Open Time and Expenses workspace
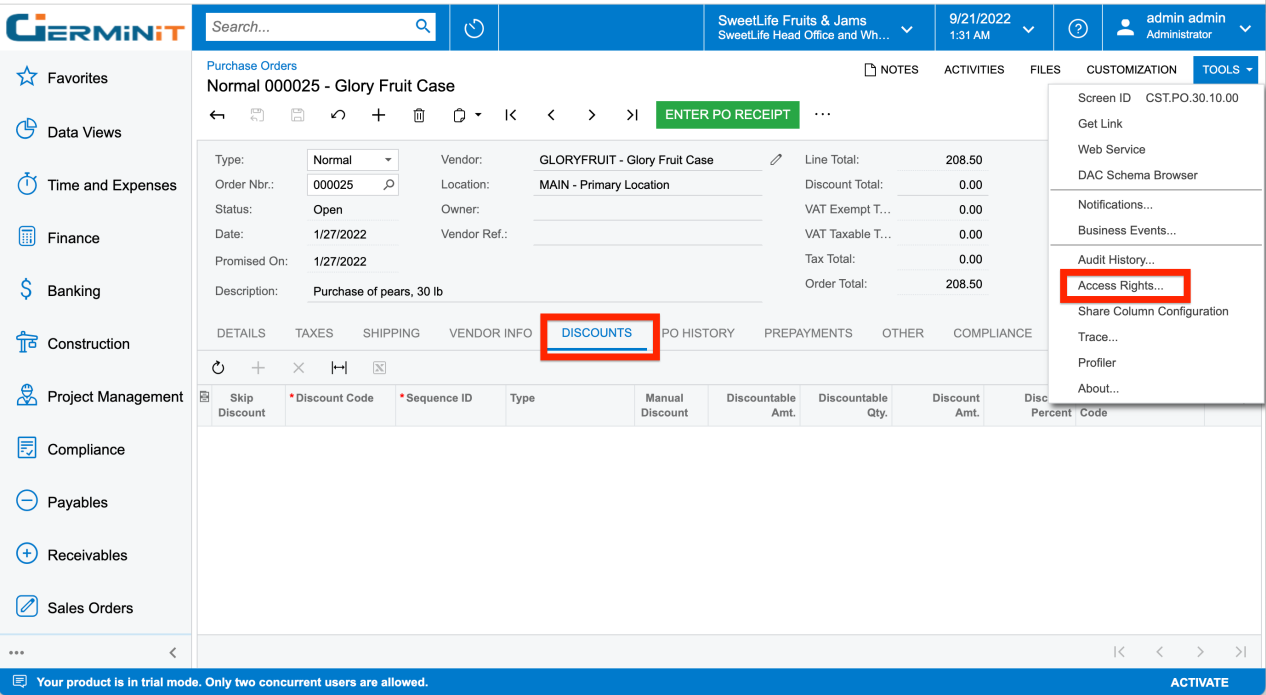This screenshot has width=1266, height=695. 96,185
